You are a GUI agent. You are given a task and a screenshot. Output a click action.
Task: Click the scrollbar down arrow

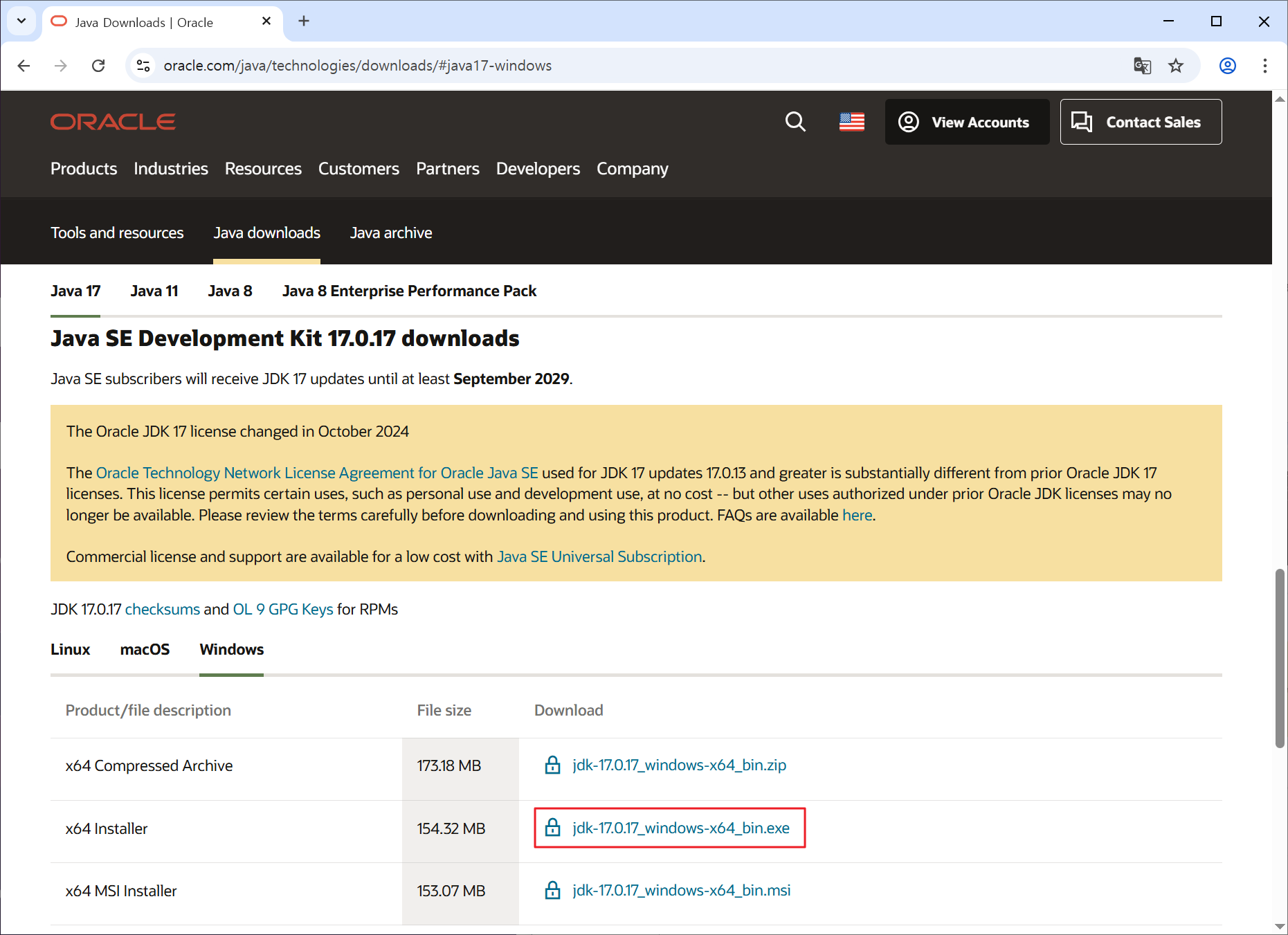pos(1280,927)
